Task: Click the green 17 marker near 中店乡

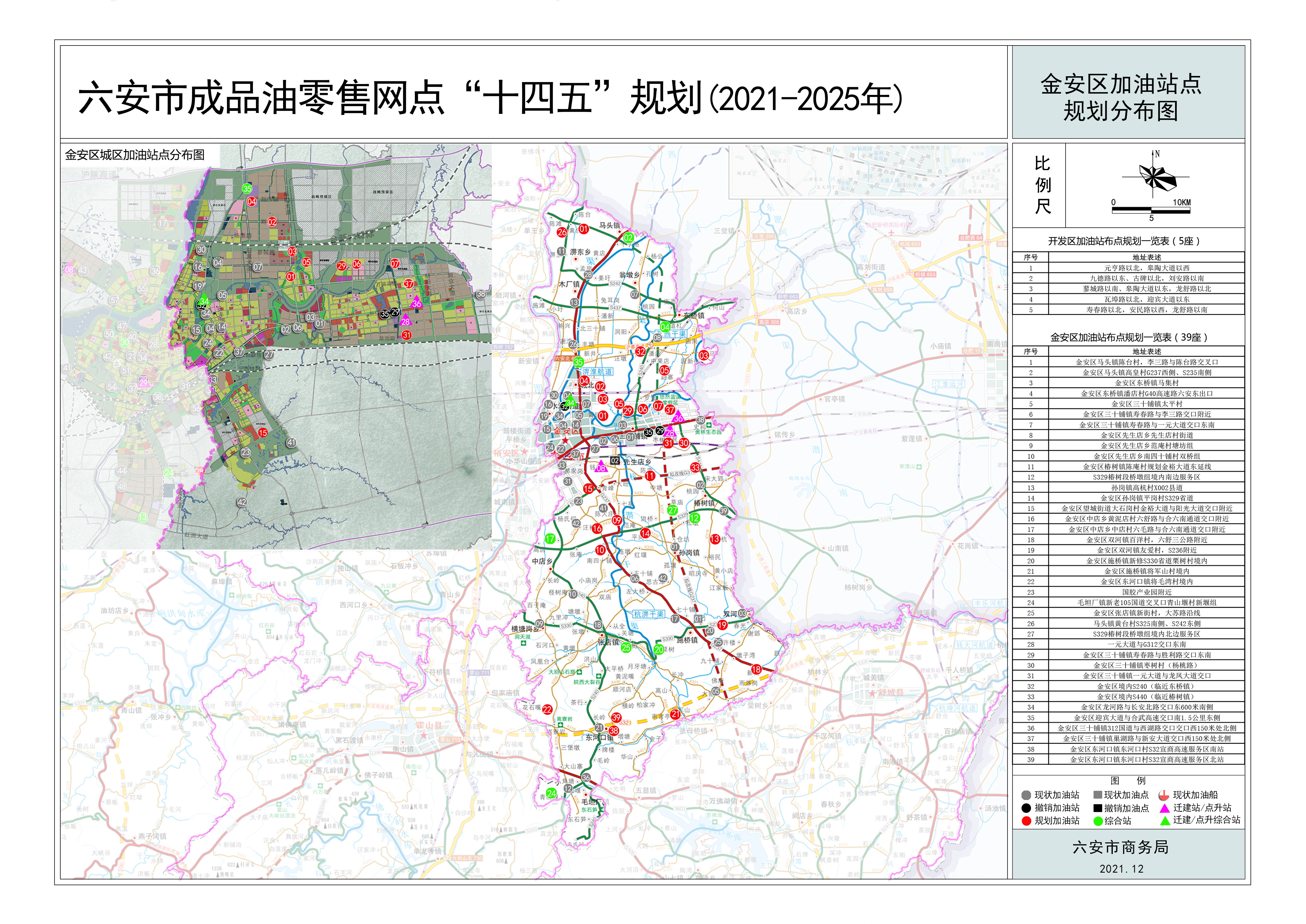Action: [x=550, y=539]
